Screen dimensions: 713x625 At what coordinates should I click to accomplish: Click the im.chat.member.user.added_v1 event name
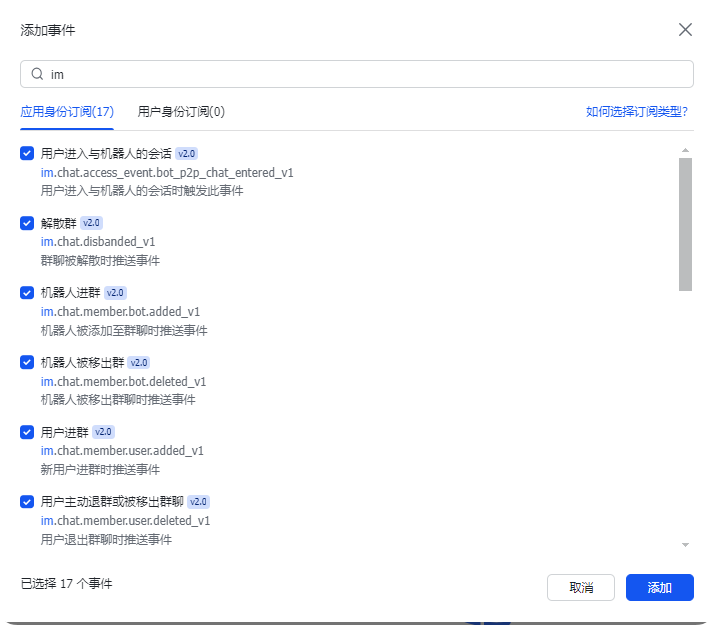[122, 451]
